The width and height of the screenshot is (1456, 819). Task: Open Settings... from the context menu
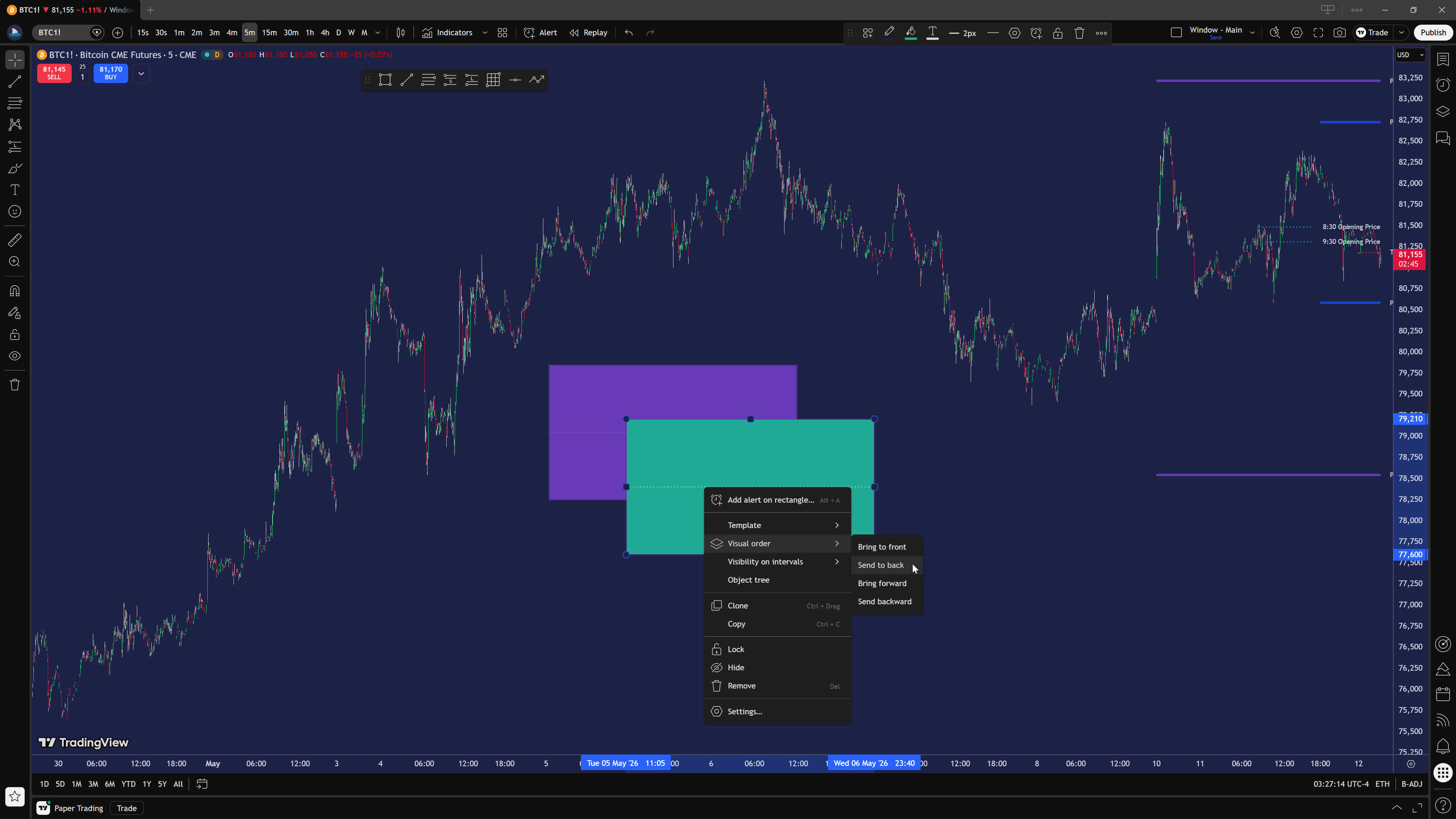point(777,712)
